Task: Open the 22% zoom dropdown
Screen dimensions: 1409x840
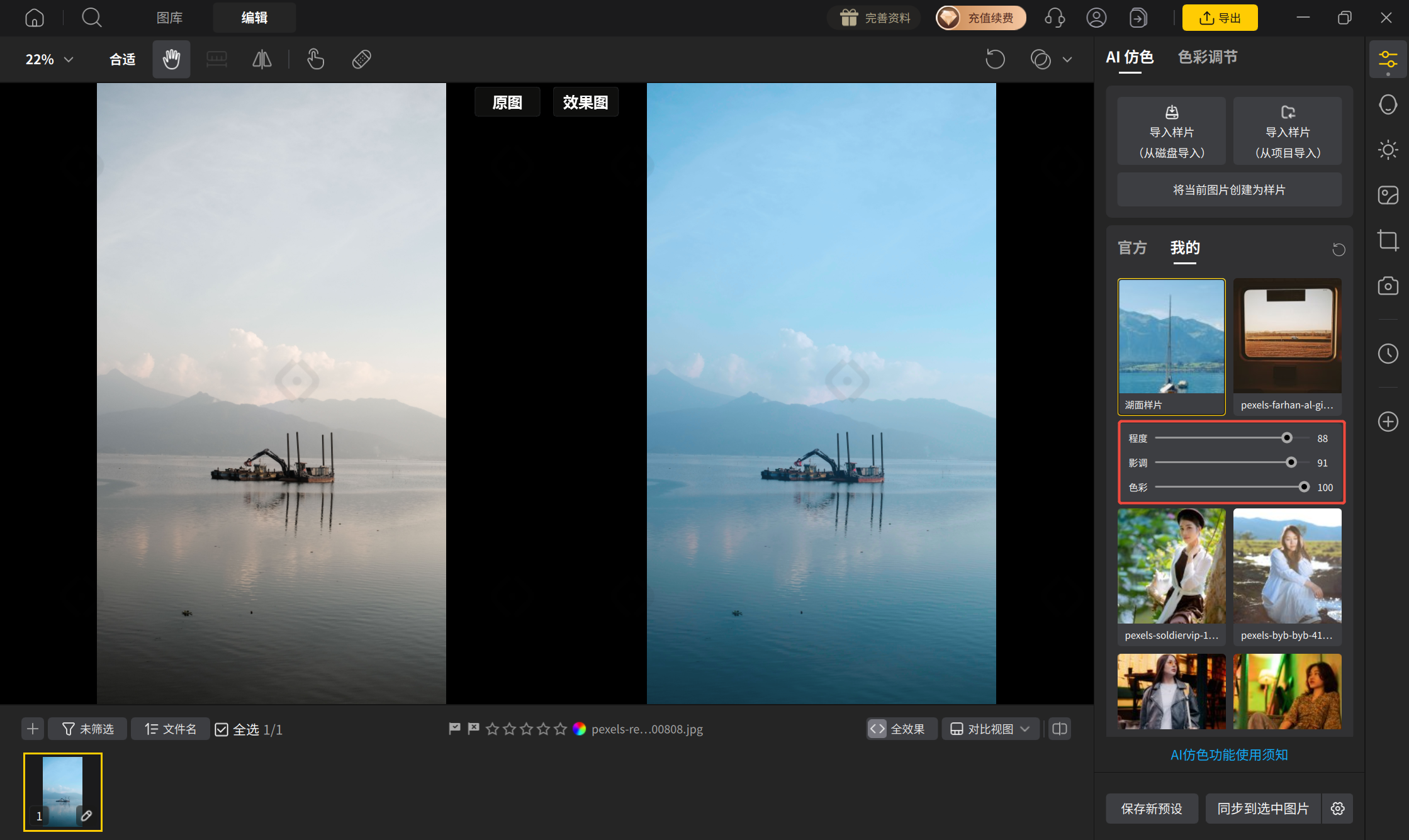Action: (x=49, y=59)
